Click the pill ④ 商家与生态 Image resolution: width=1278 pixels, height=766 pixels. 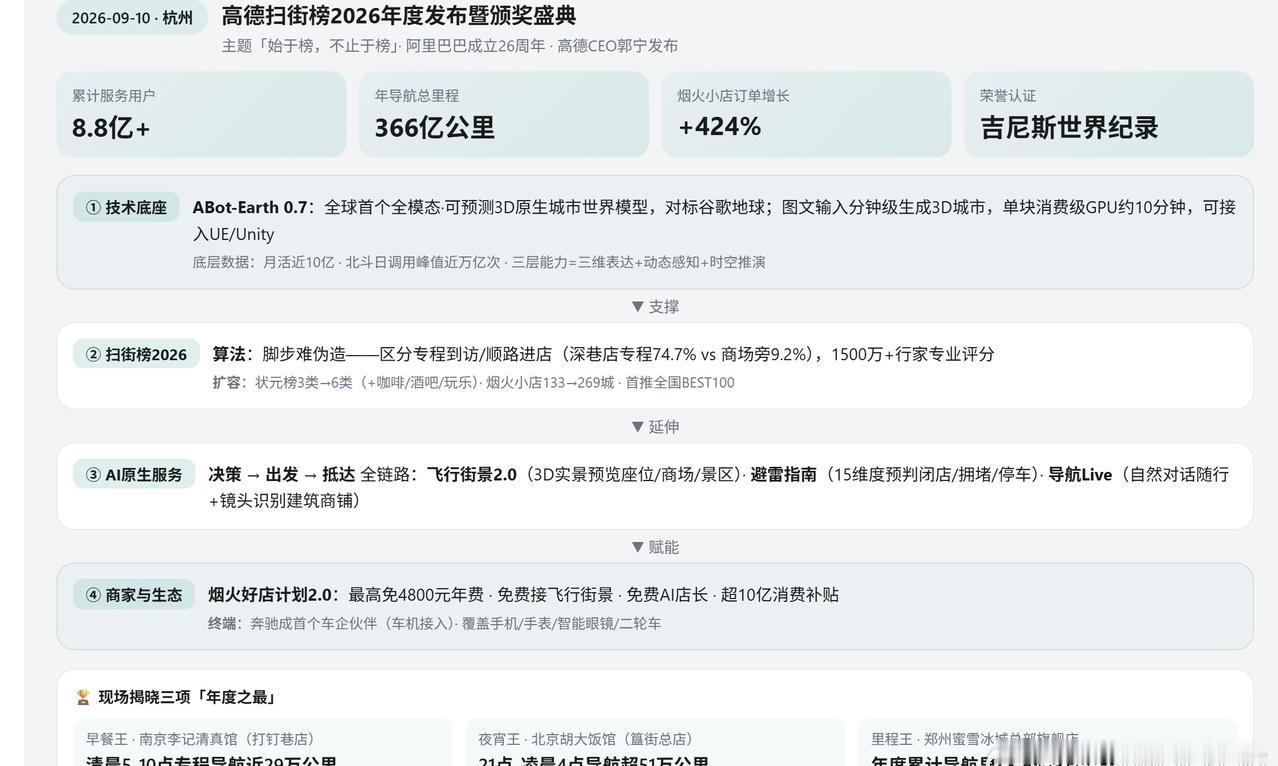134,594
